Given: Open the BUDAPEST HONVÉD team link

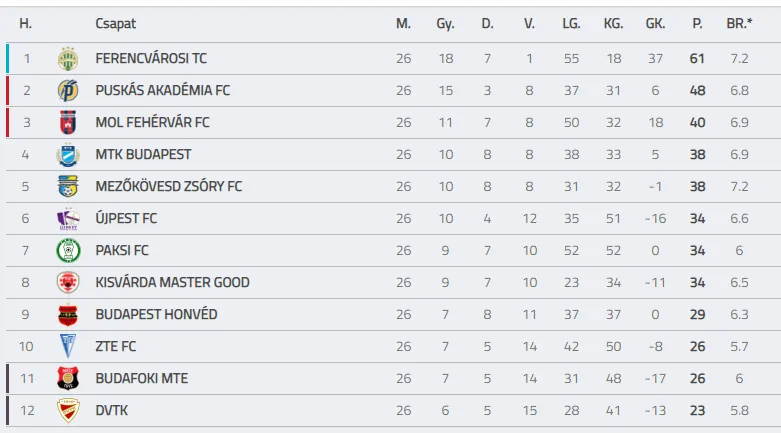Looking at the screenshot, I should pos(155,315).
